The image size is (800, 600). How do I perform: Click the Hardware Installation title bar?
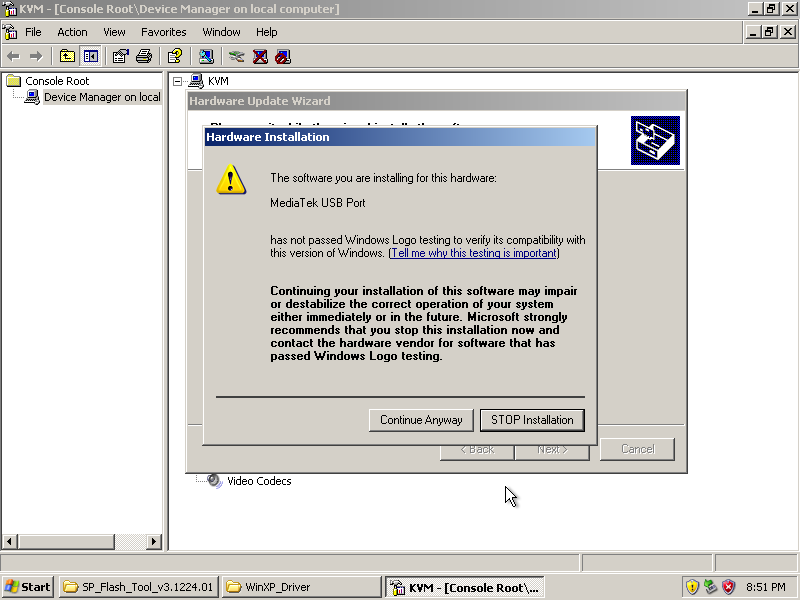(400, 137)
